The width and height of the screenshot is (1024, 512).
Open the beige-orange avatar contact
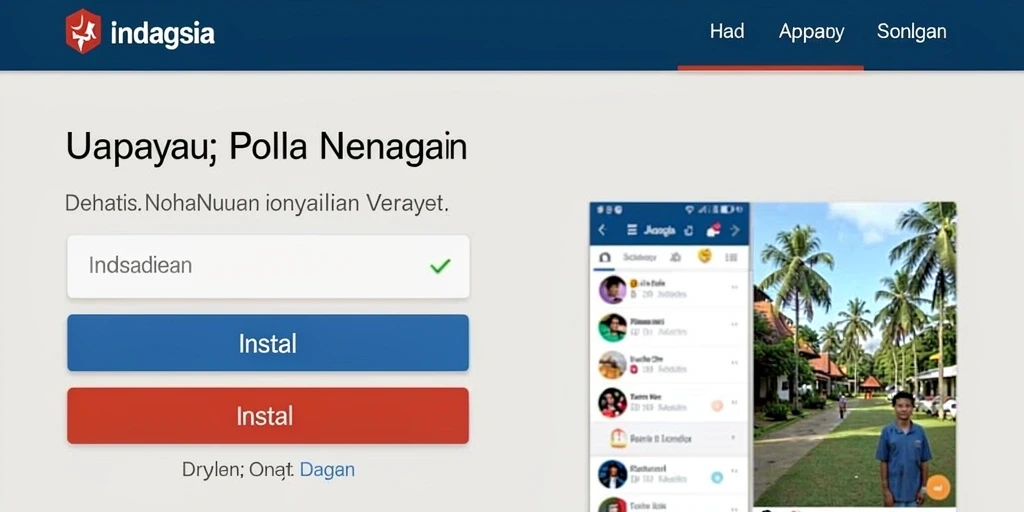pos(613,364)
